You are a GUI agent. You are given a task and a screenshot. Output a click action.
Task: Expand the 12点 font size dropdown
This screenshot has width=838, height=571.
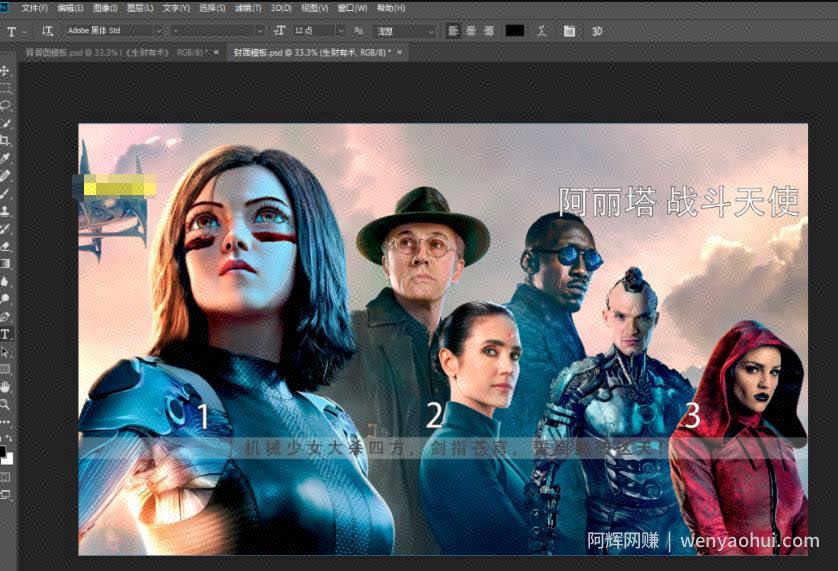[x=319, y=31]
